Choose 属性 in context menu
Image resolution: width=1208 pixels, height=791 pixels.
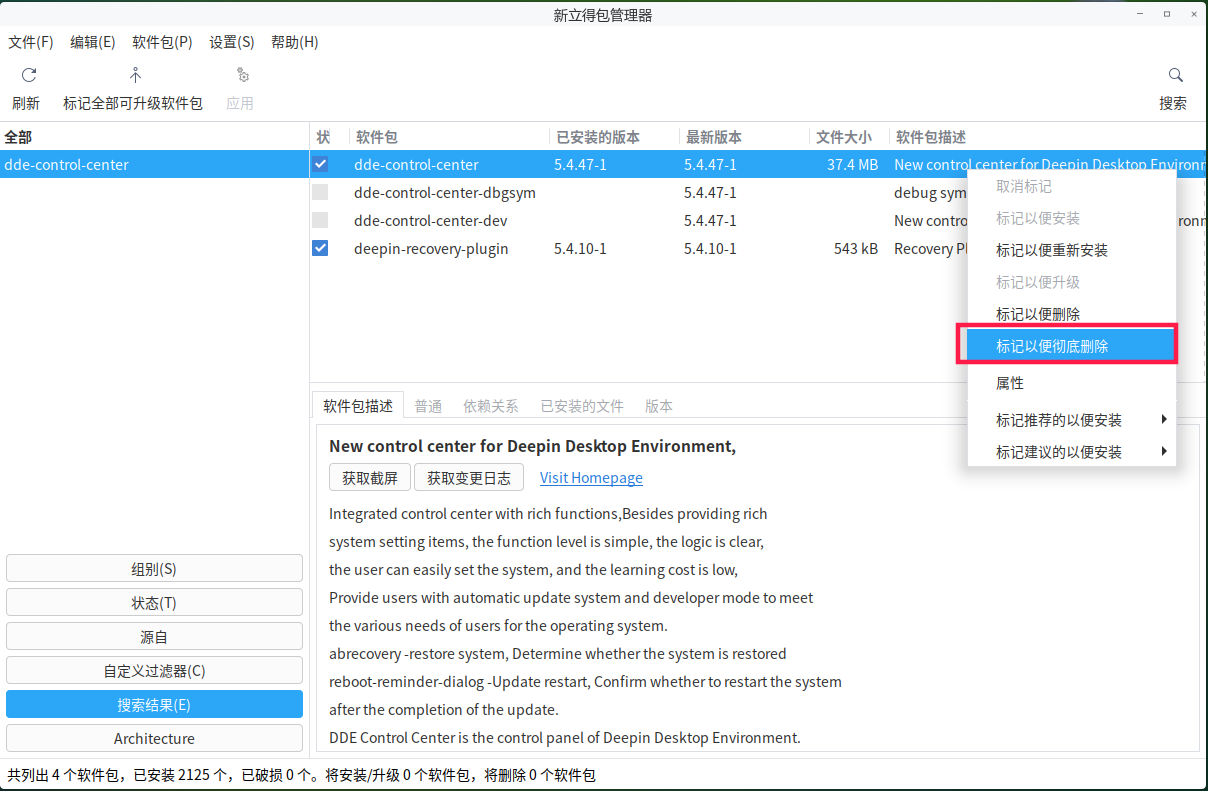point(1072,383)
